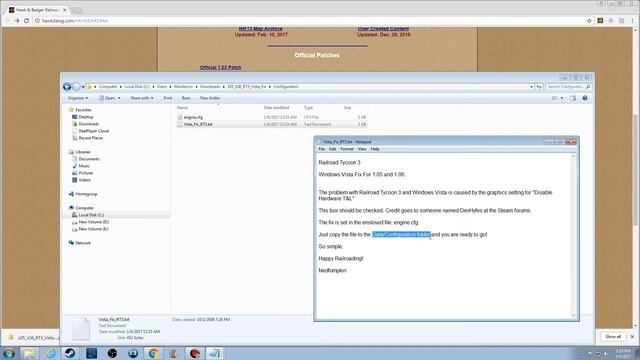The width and height of the screenshot is (640, 360).
Task: Open Network in the navigation pane
Action: (83, 243)
